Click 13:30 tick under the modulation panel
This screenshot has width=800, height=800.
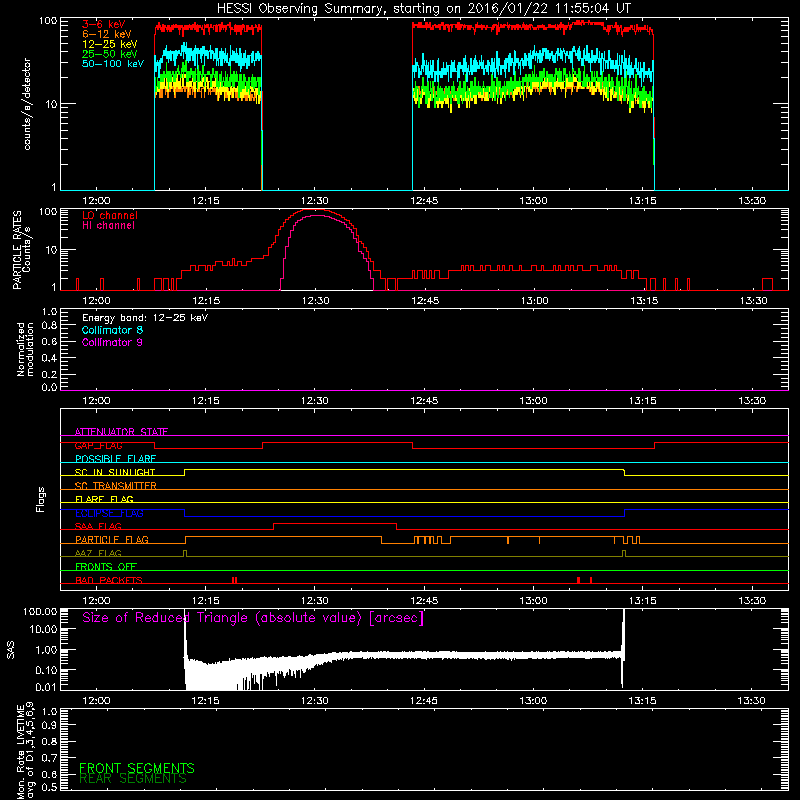752,401
